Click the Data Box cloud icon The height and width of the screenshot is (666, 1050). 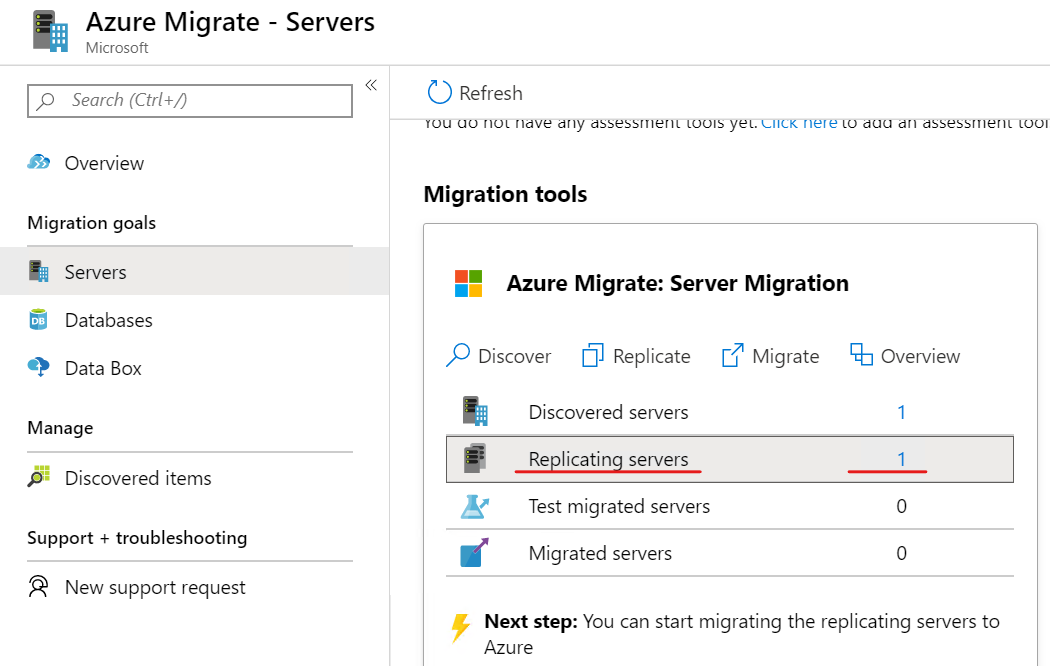tap(39, 367)
